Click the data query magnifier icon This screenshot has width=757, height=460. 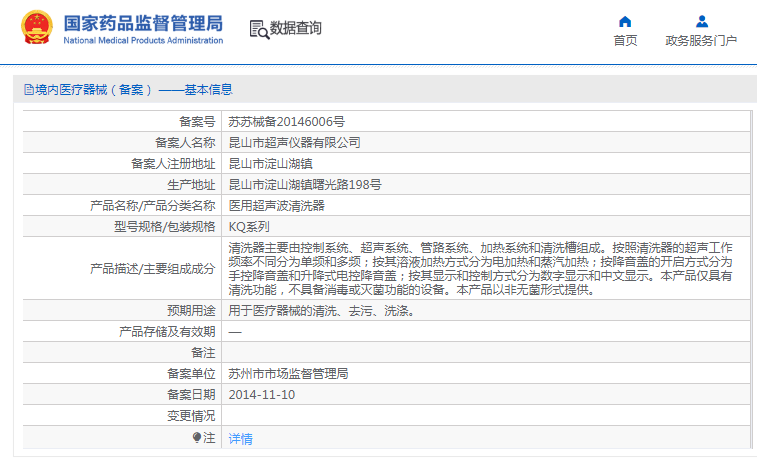259,29
